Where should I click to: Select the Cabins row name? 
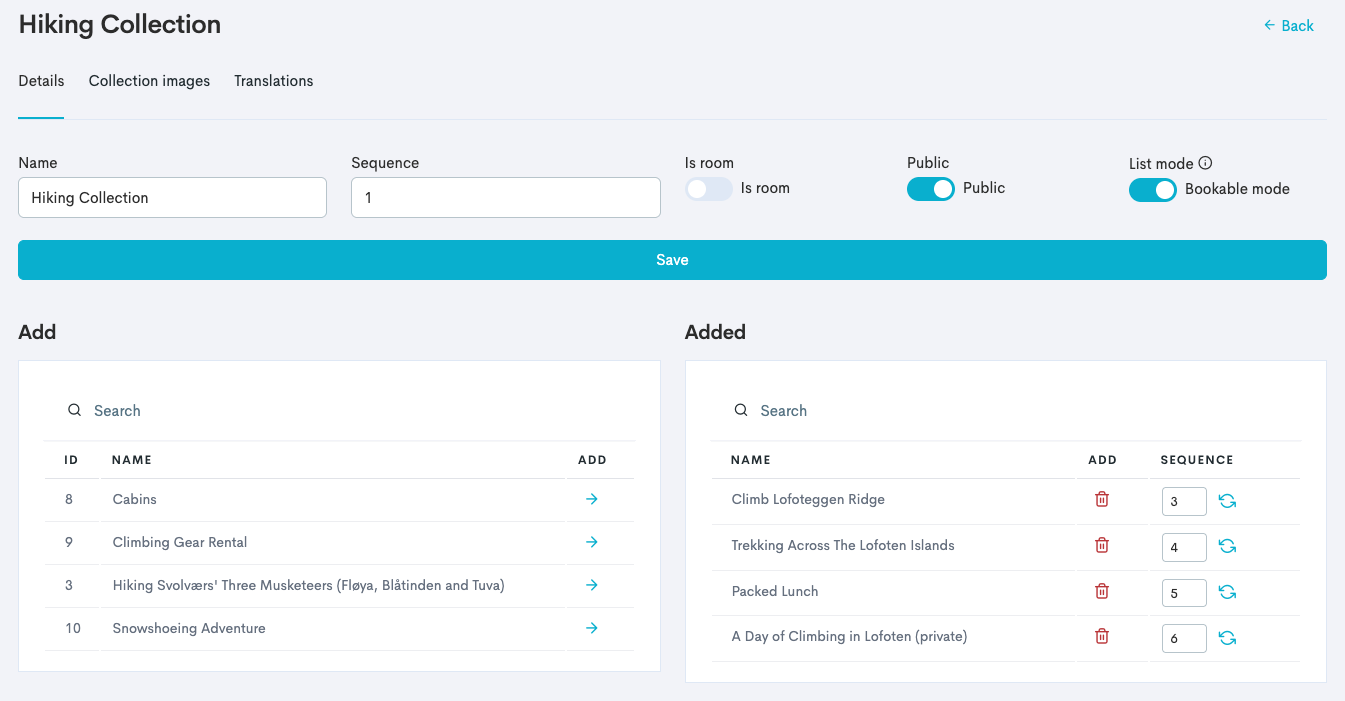[x=135, y=499]
